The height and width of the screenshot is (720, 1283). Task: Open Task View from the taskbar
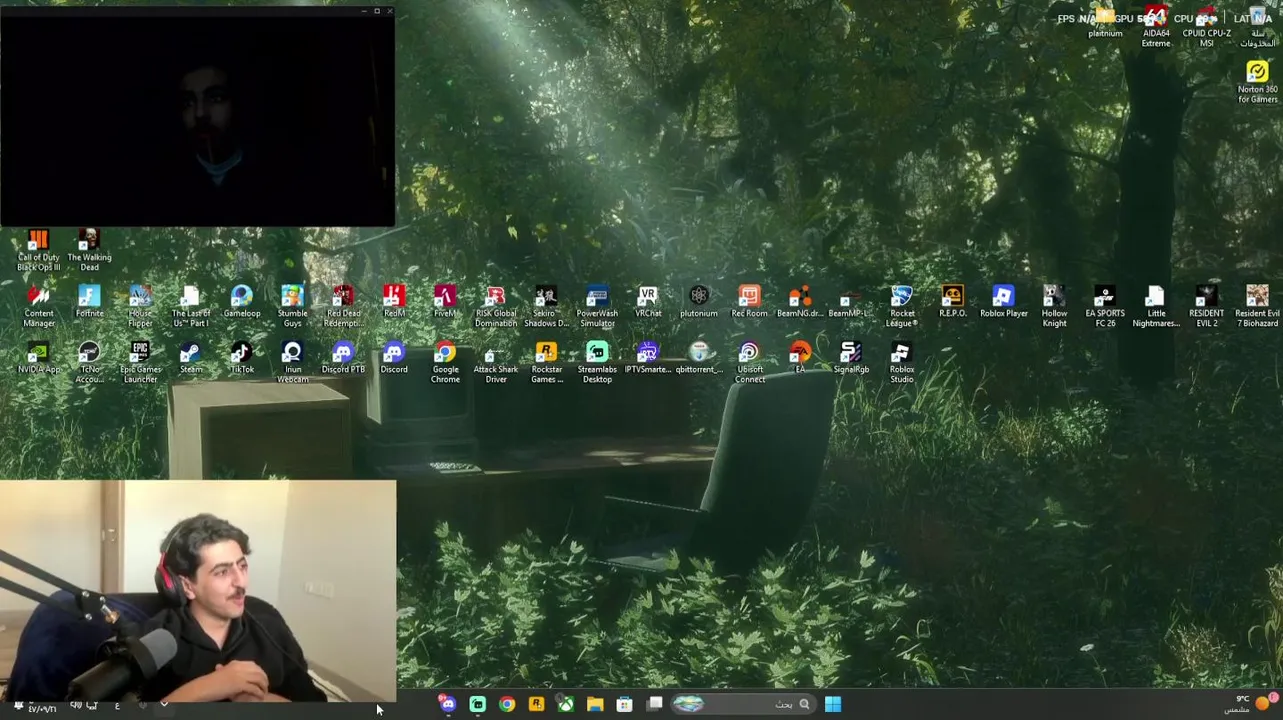(x=655, y=704)
